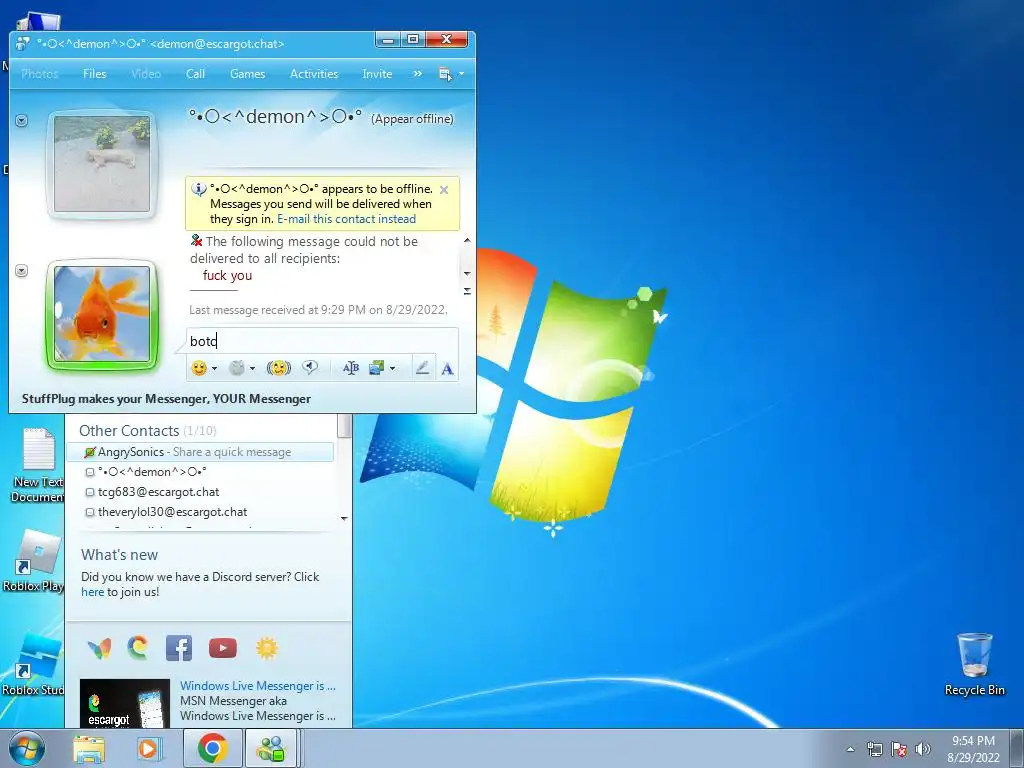Click the contact's cat display picture
The height and width of the screenshot is (768, 1024).
pos(102,164)
